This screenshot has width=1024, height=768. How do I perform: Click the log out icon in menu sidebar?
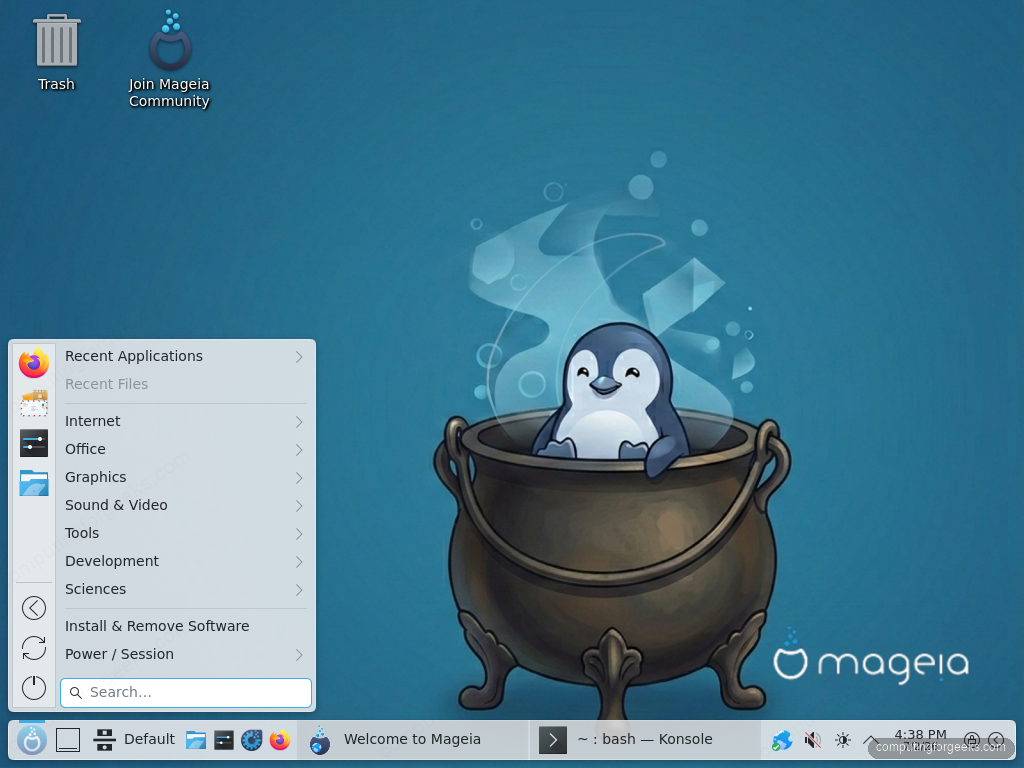tap(33, 608)
